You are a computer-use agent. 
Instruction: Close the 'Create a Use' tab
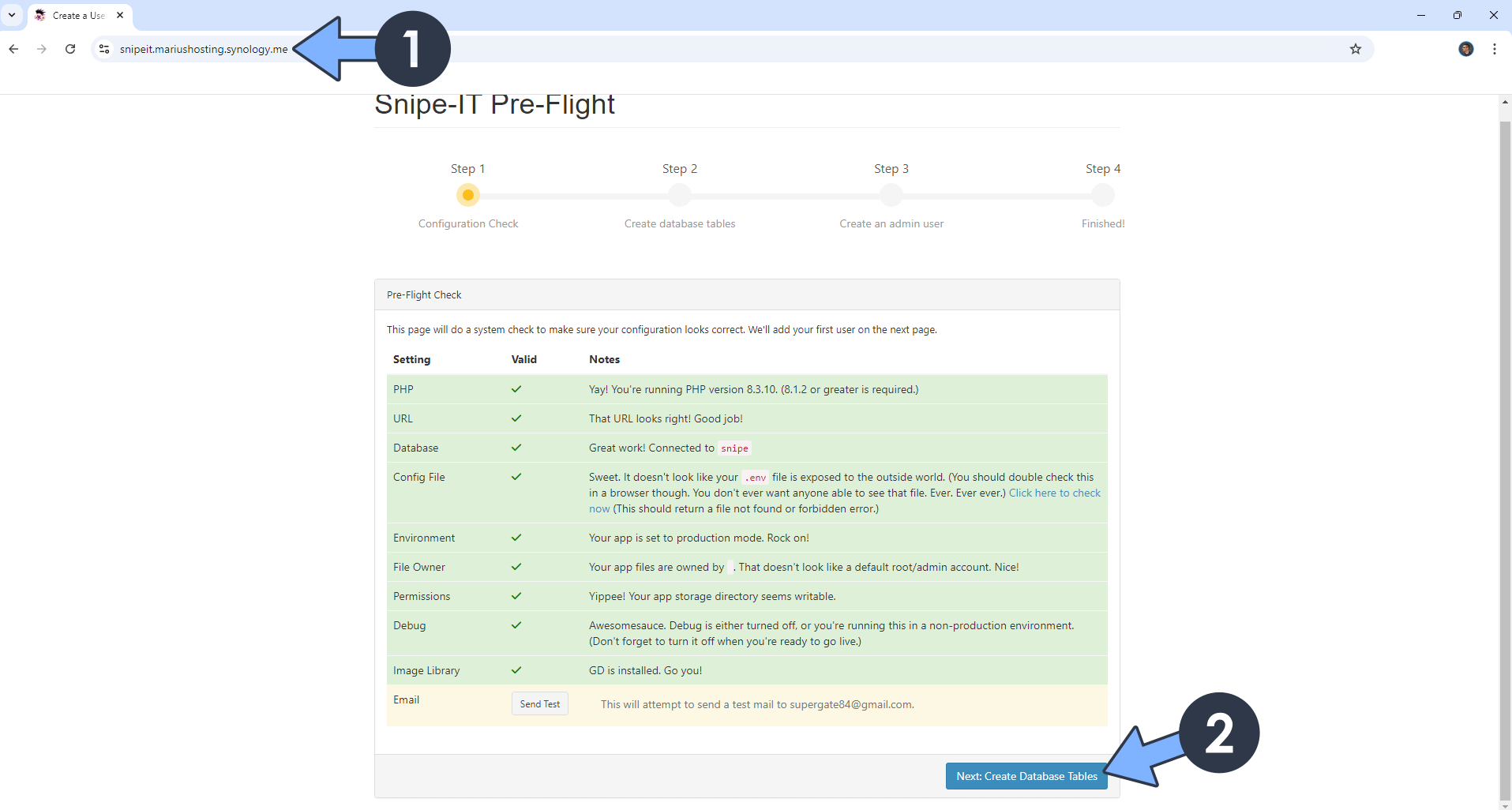tap(120, 15)
